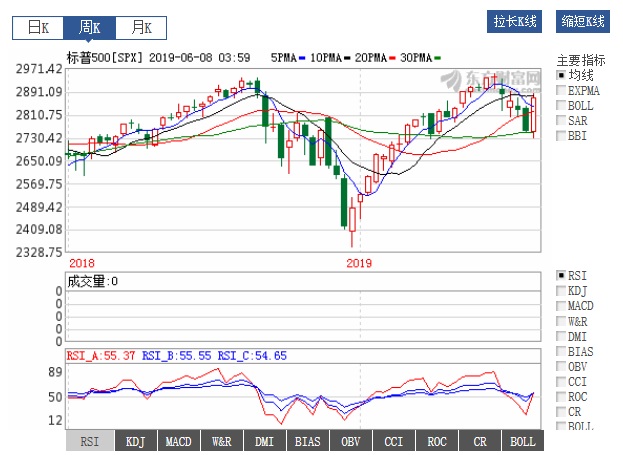Check the SAR main indicator option
This screenshot has height=455, width=623.
coord(562,121)
